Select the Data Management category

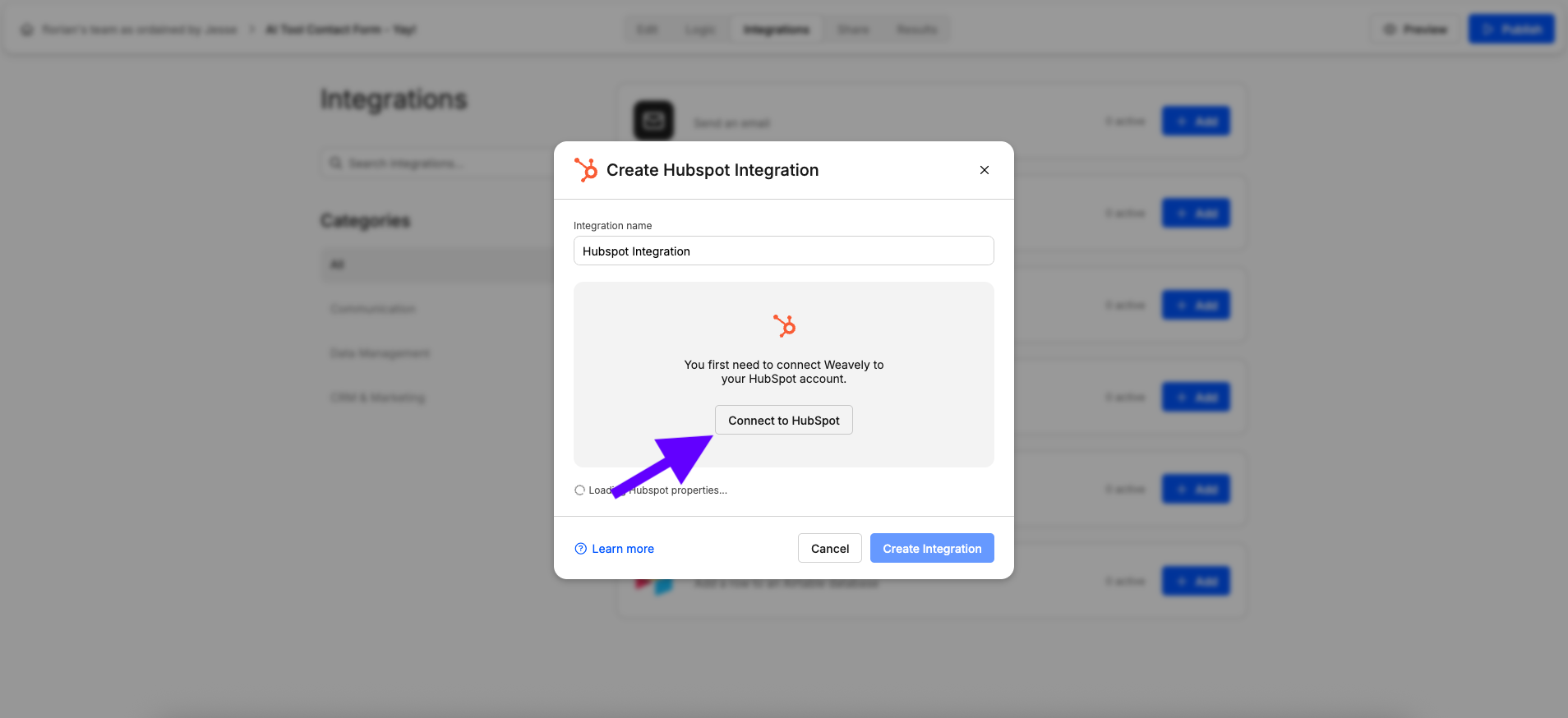(x=380, y=353)
